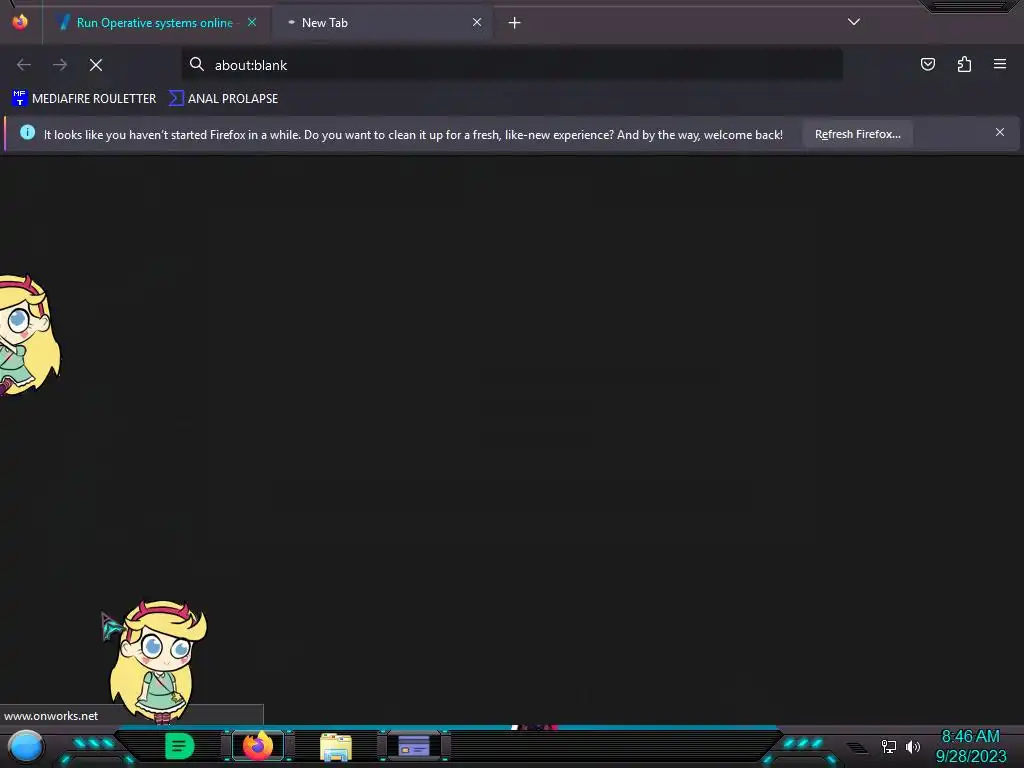This screenshot has width=1024, height=768.
Task: Go back one page
Action: click(24, 65)
